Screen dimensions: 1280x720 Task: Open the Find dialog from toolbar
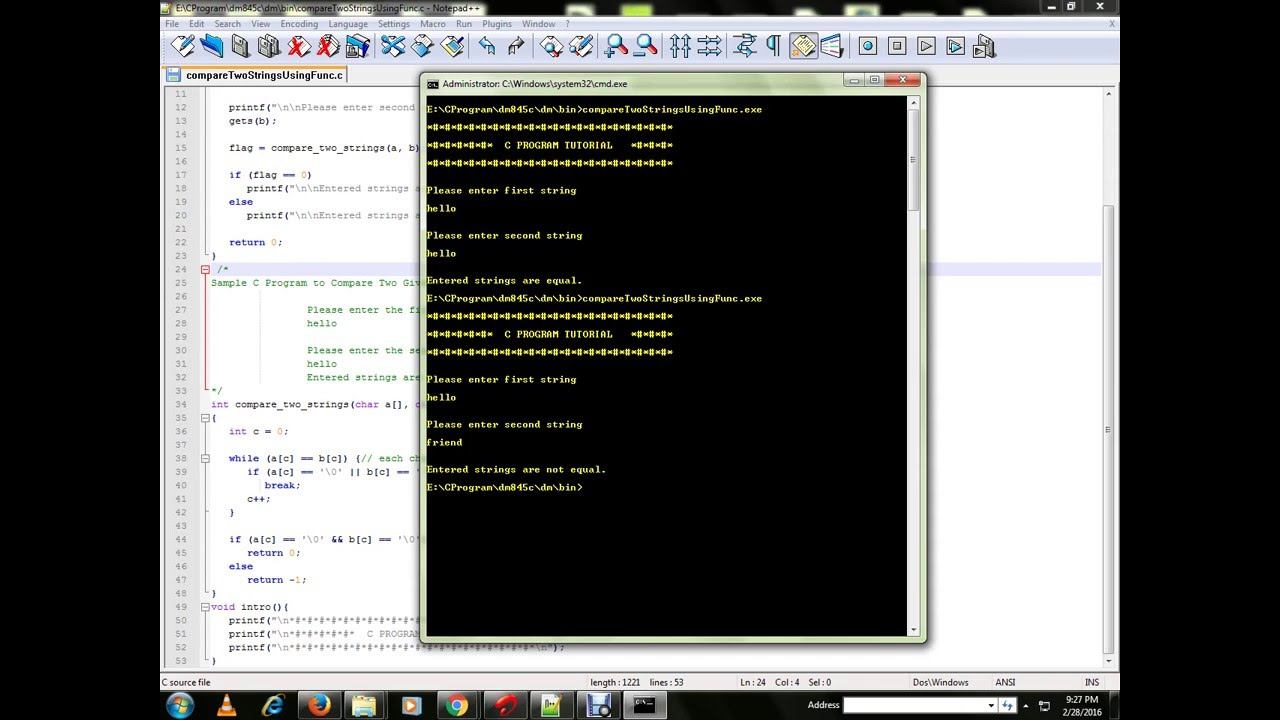click(551, 46)
